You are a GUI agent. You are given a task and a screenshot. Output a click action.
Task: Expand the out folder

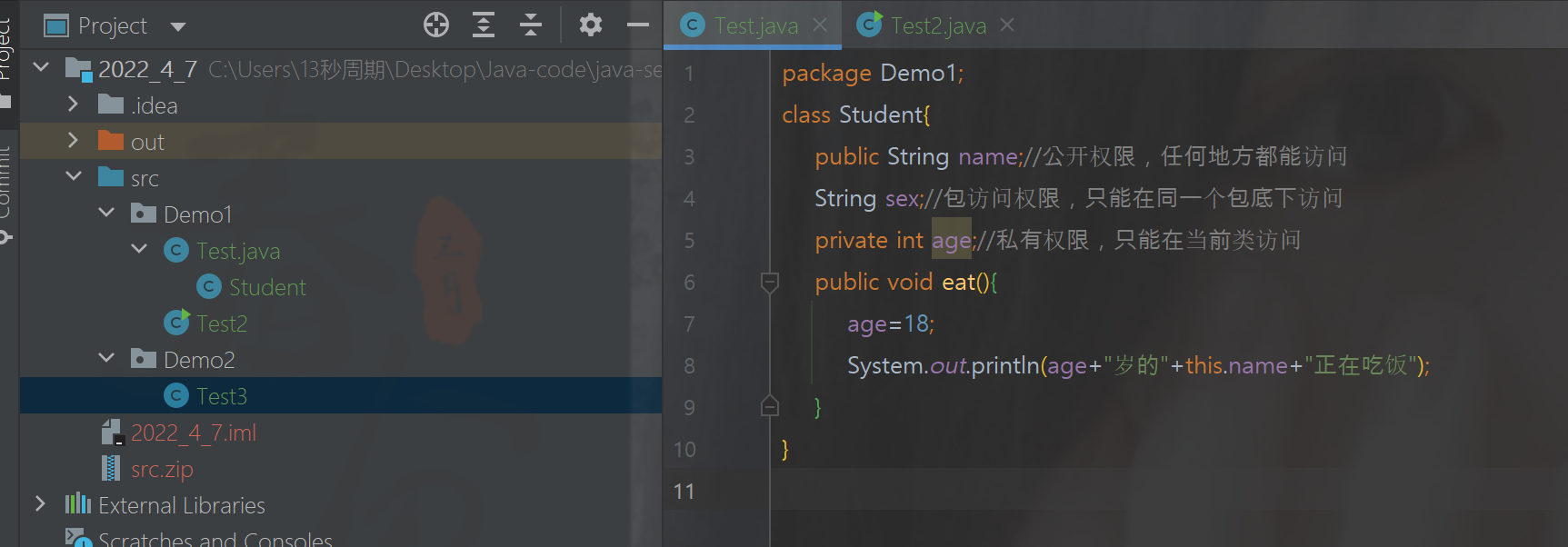click(74, 141)
